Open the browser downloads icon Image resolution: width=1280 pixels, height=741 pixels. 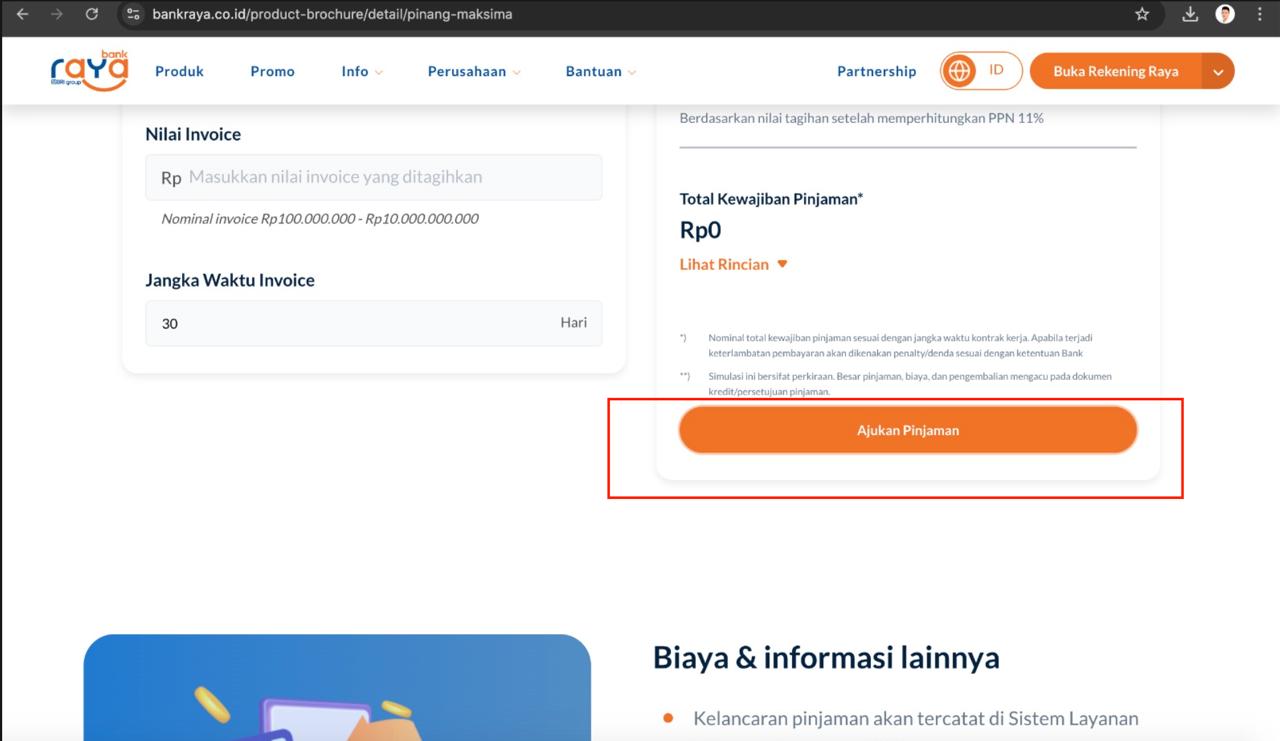pyautogui.click(x=1190, y=14)
